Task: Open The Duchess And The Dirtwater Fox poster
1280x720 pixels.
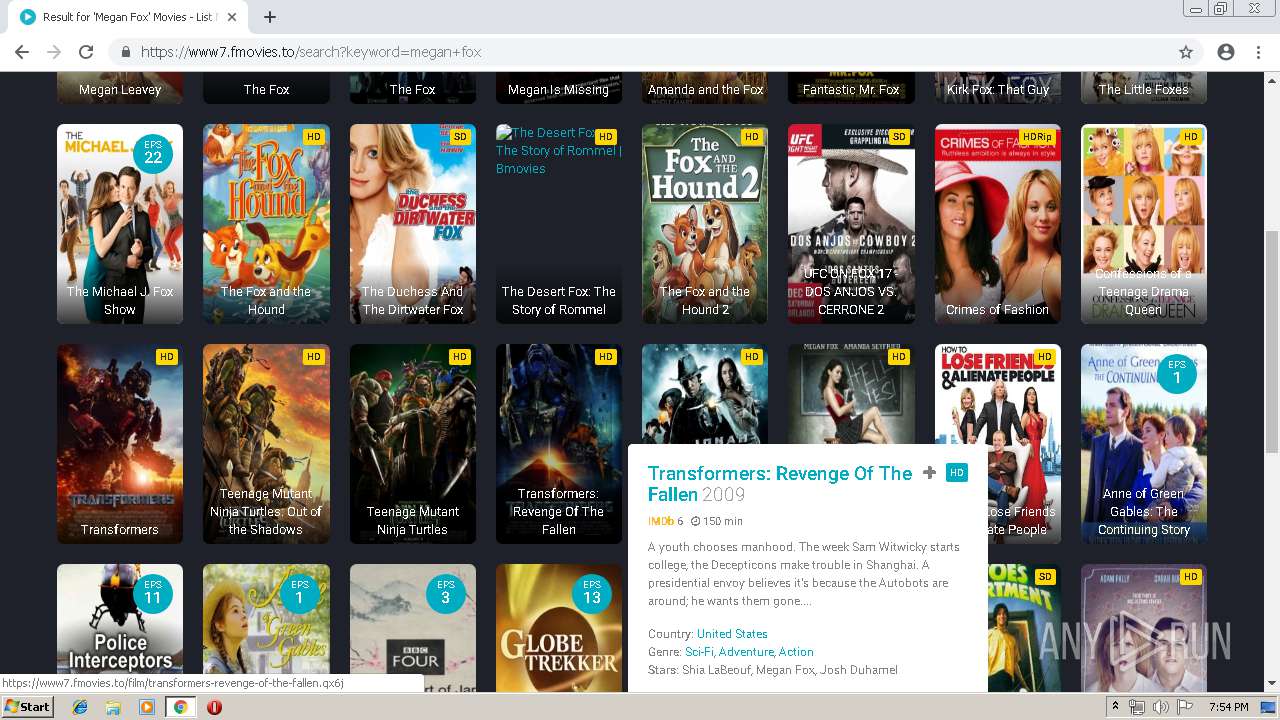Action: 412,224
